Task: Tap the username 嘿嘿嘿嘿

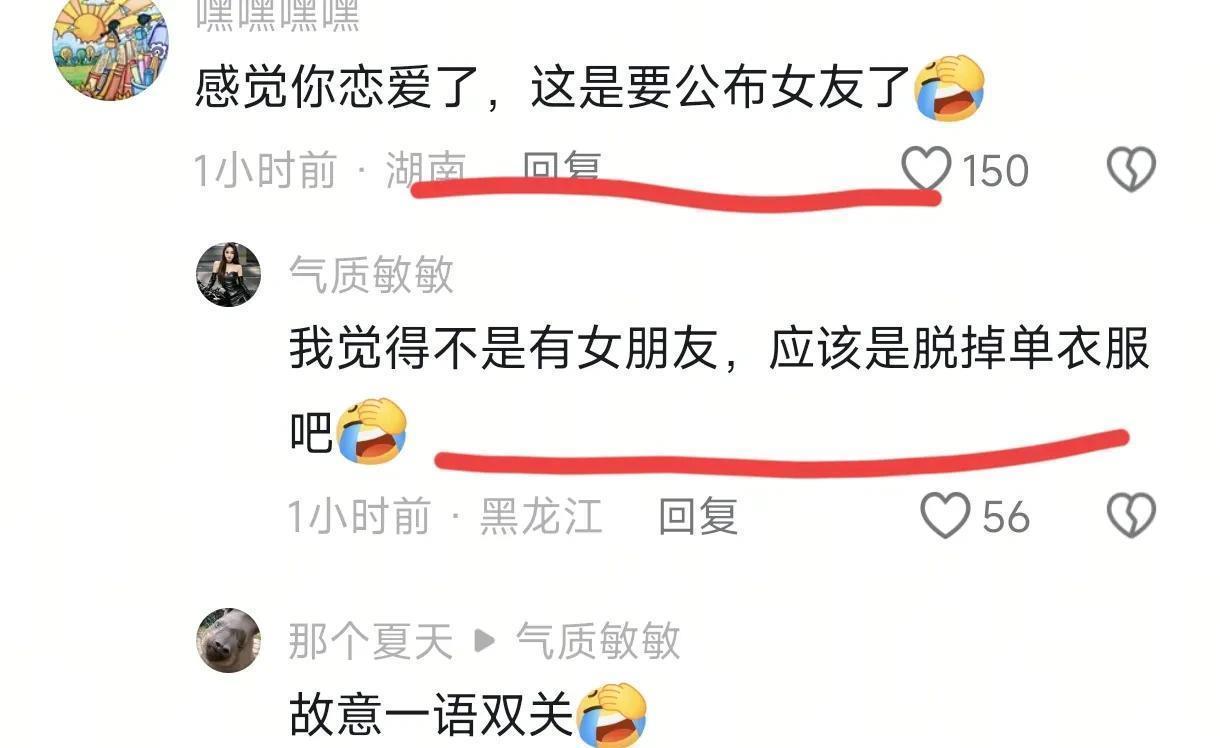Action: tap(277, 15)
